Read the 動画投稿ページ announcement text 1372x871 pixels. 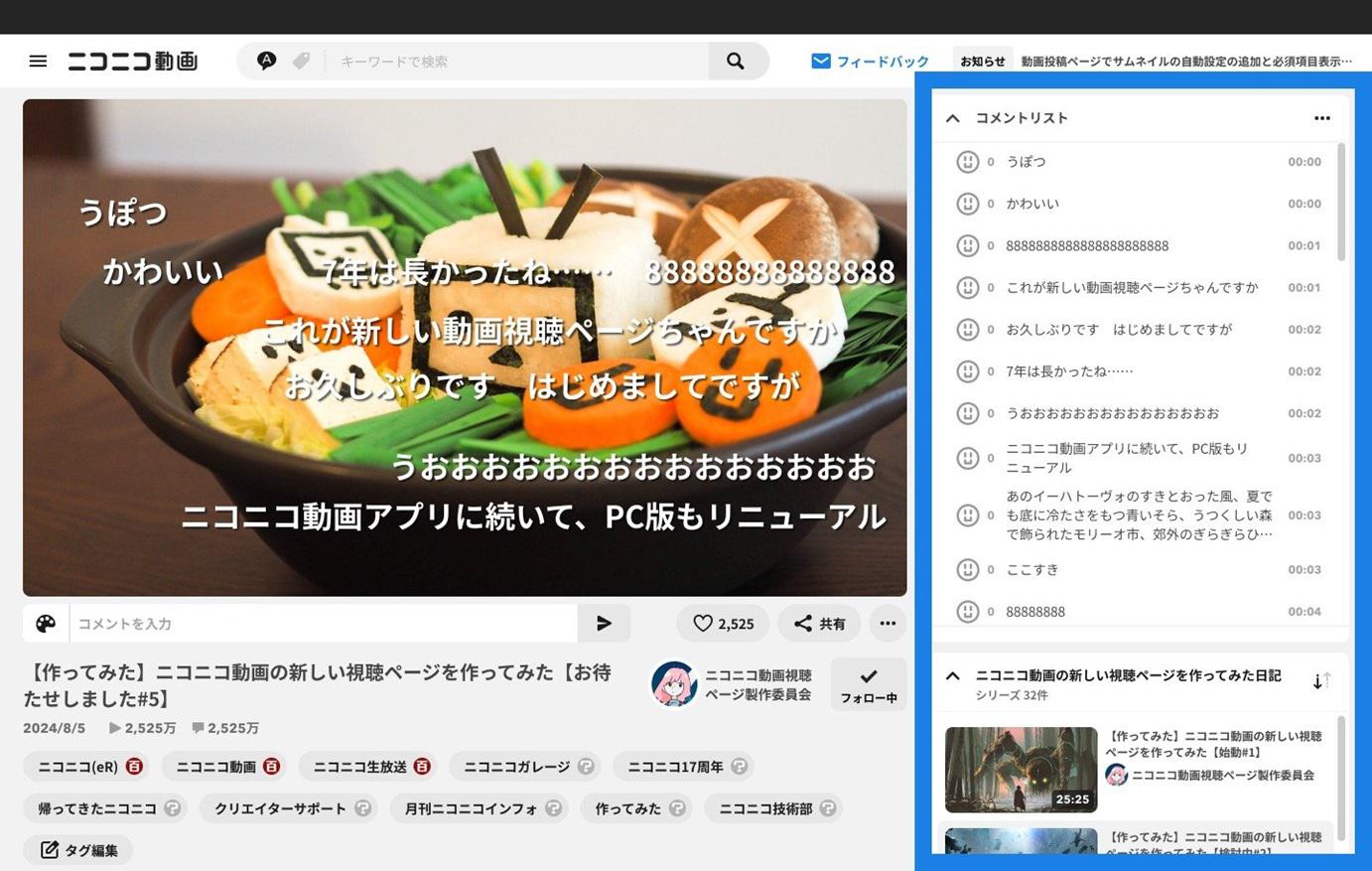tap(1186, 62)
